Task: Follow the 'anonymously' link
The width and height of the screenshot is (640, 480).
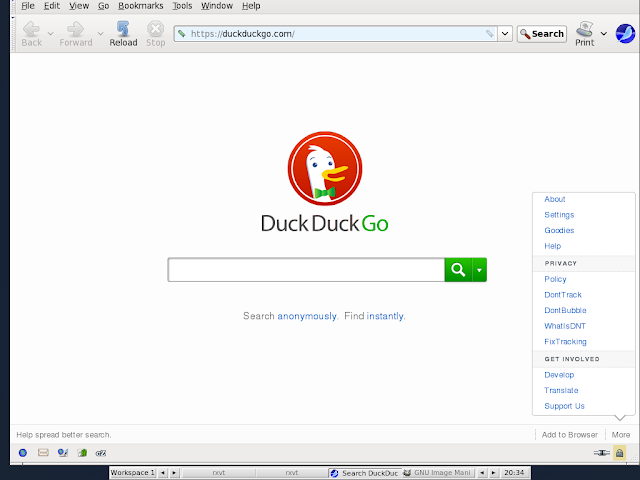Action: [307, 316]
